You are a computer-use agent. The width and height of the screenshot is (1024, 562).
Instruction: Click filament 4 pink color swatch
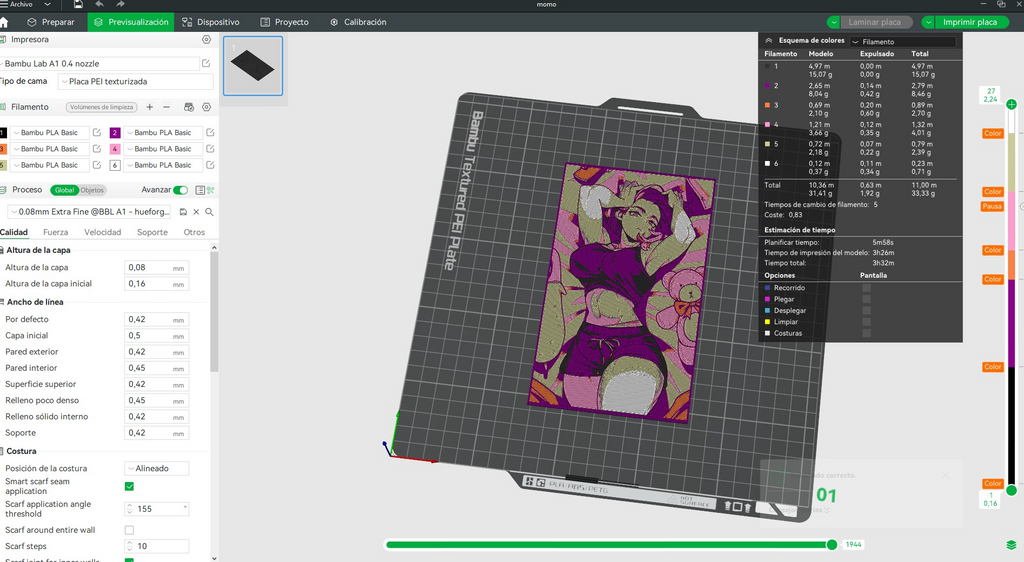pos(115,149)
